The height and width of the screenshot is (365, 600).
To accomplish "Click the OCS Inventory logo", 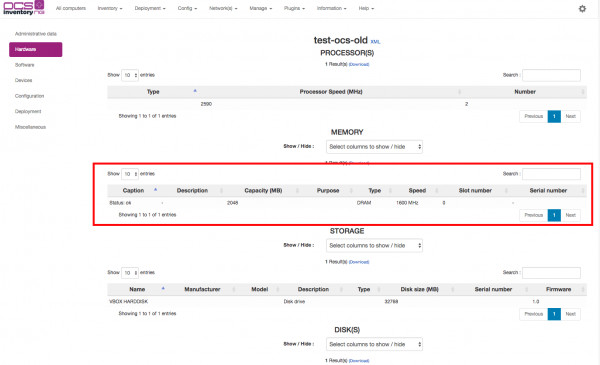I will [x=24, y=8].
